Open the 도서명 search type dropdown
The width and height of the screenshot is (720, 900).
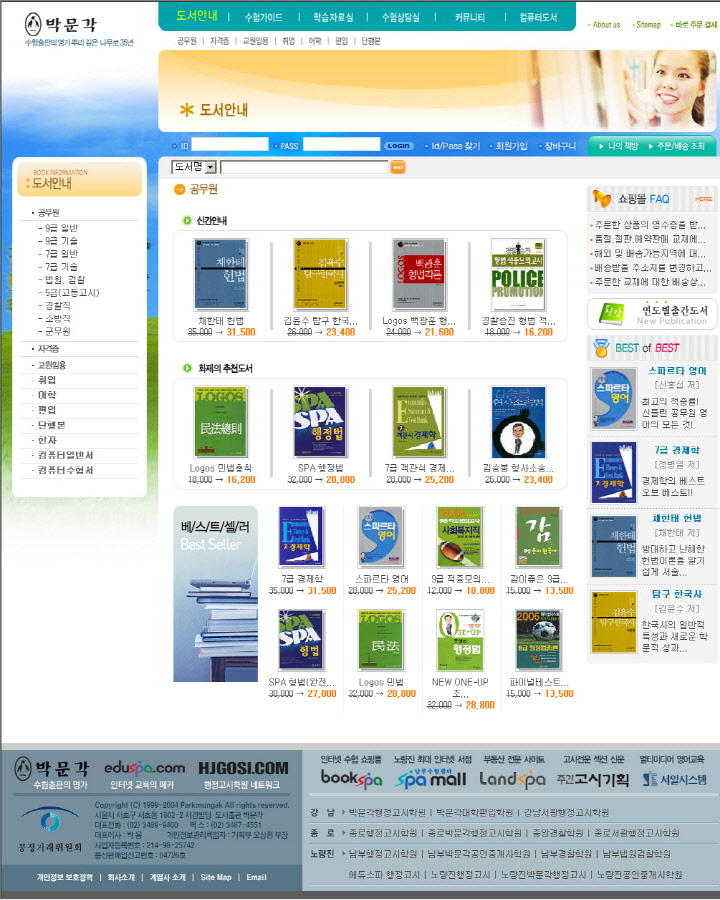(194, 167)
